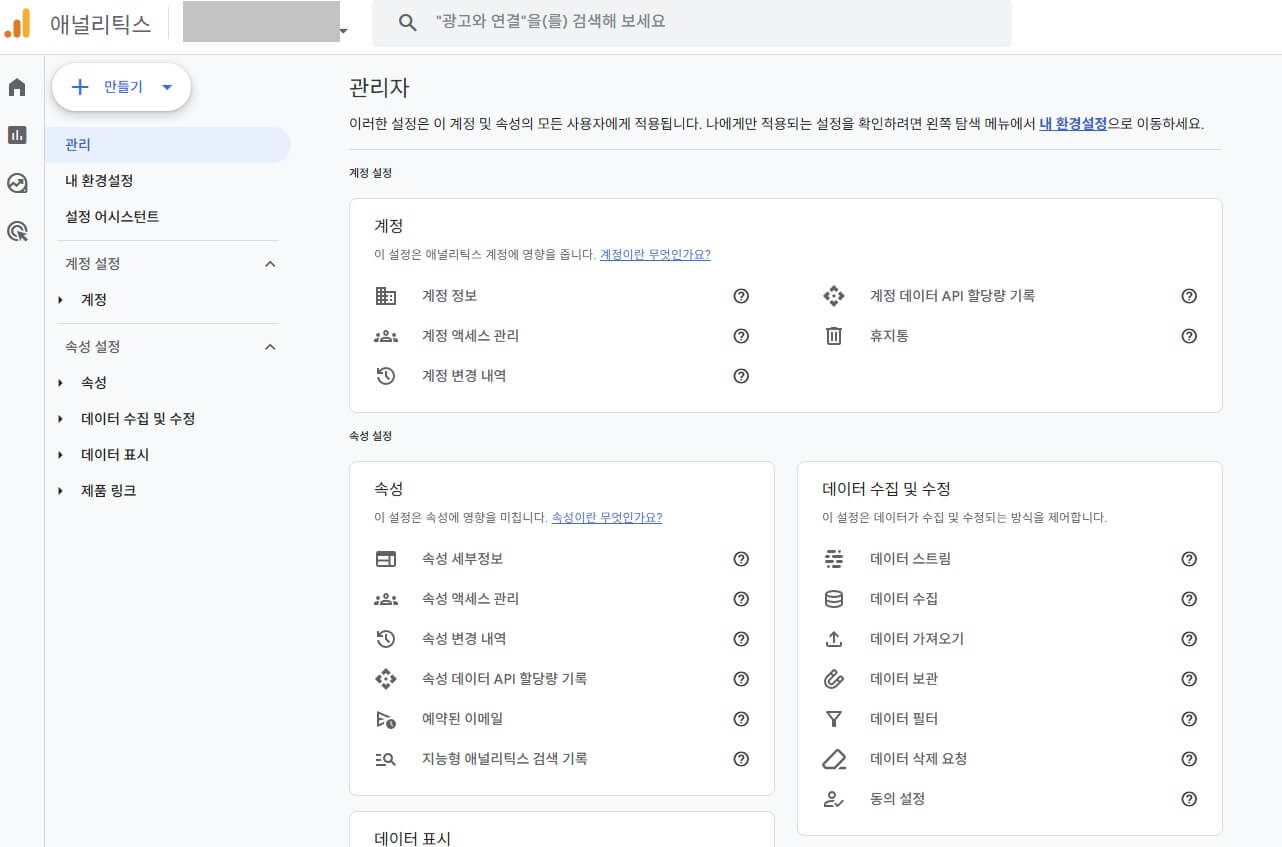Select the 데이터 필터 funnel icon

tap(834, 719)
